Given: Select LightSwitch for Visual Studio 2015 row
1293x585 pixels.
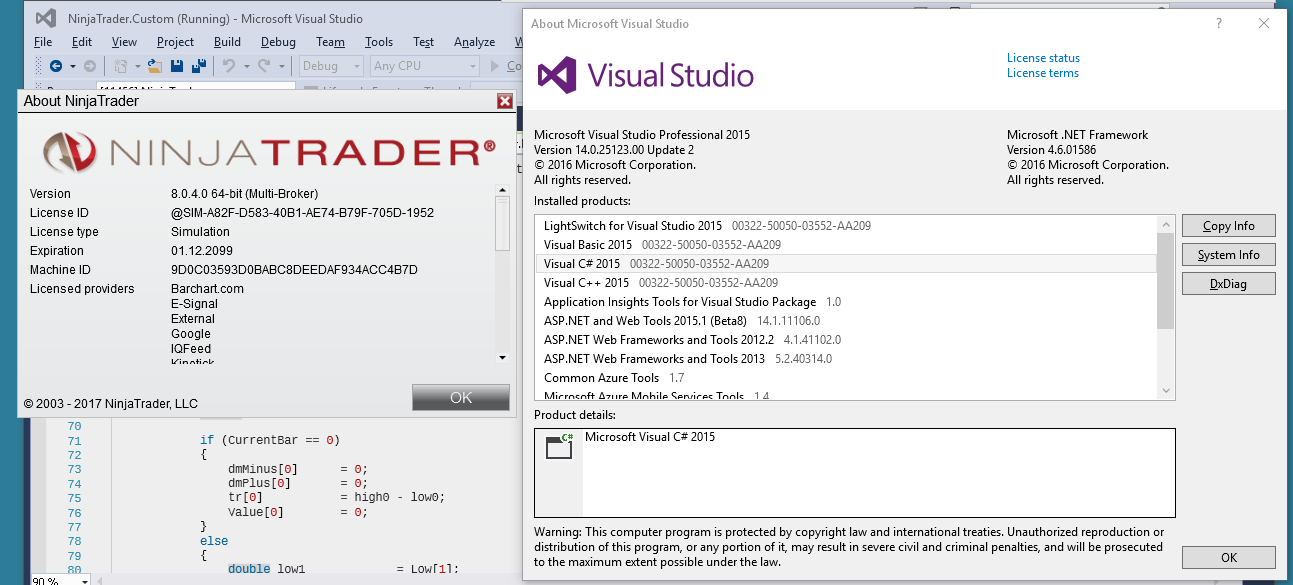Looking at the screenshot, I should (846, 226).
